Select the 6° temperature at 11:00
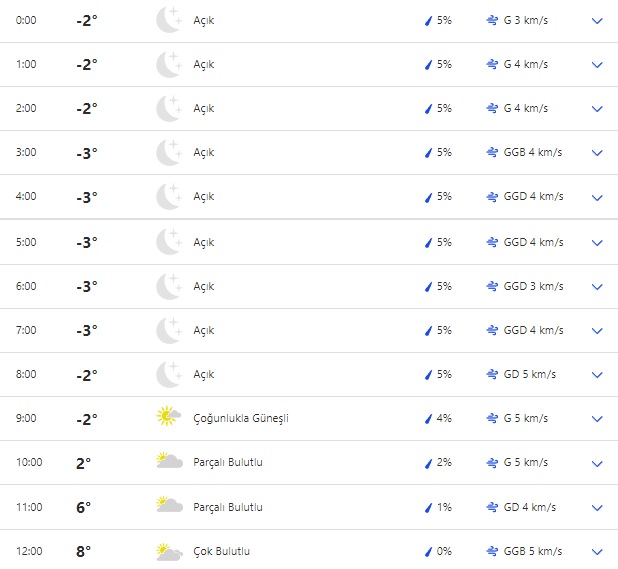 (x=83, y=507)
